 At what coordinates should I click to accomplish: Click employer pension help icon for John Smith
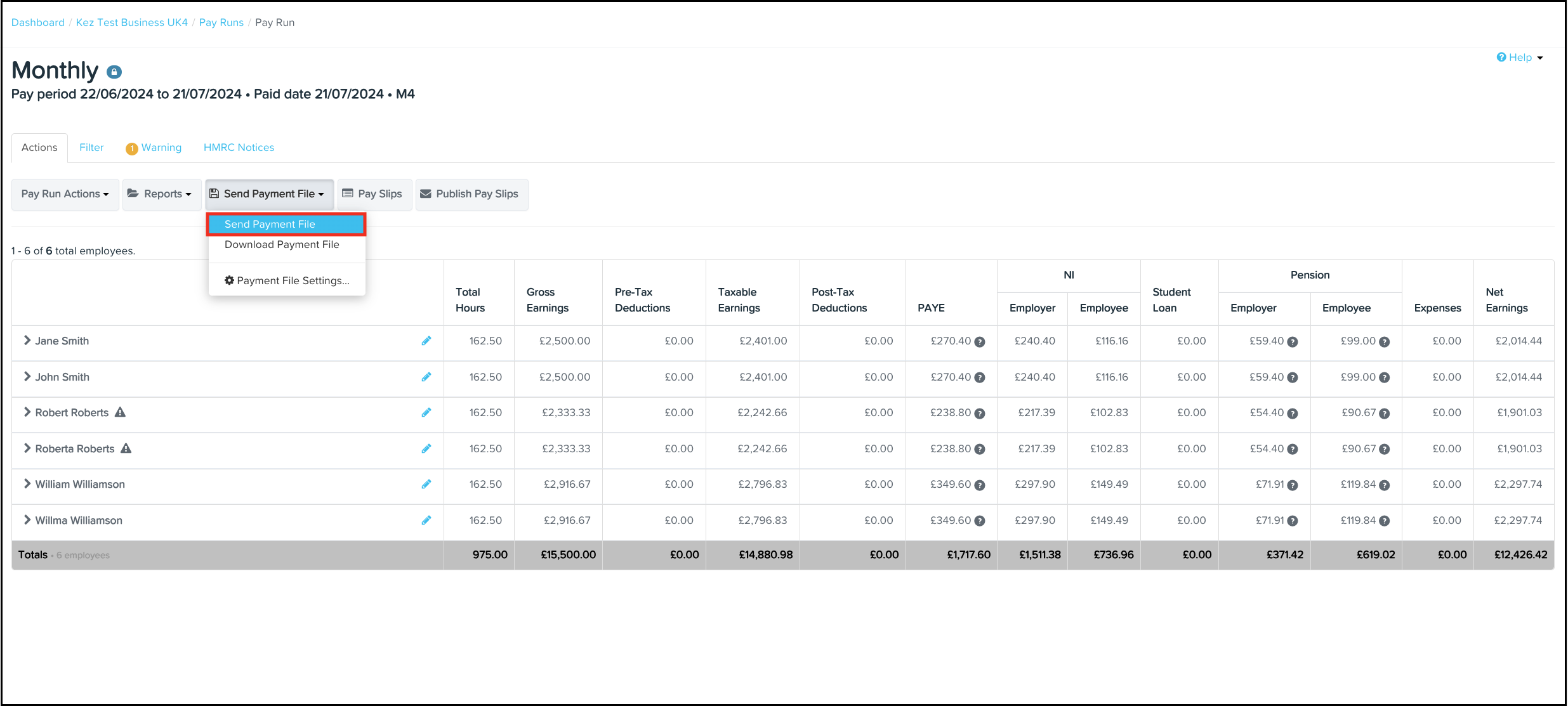click(x=1293, y=377)
